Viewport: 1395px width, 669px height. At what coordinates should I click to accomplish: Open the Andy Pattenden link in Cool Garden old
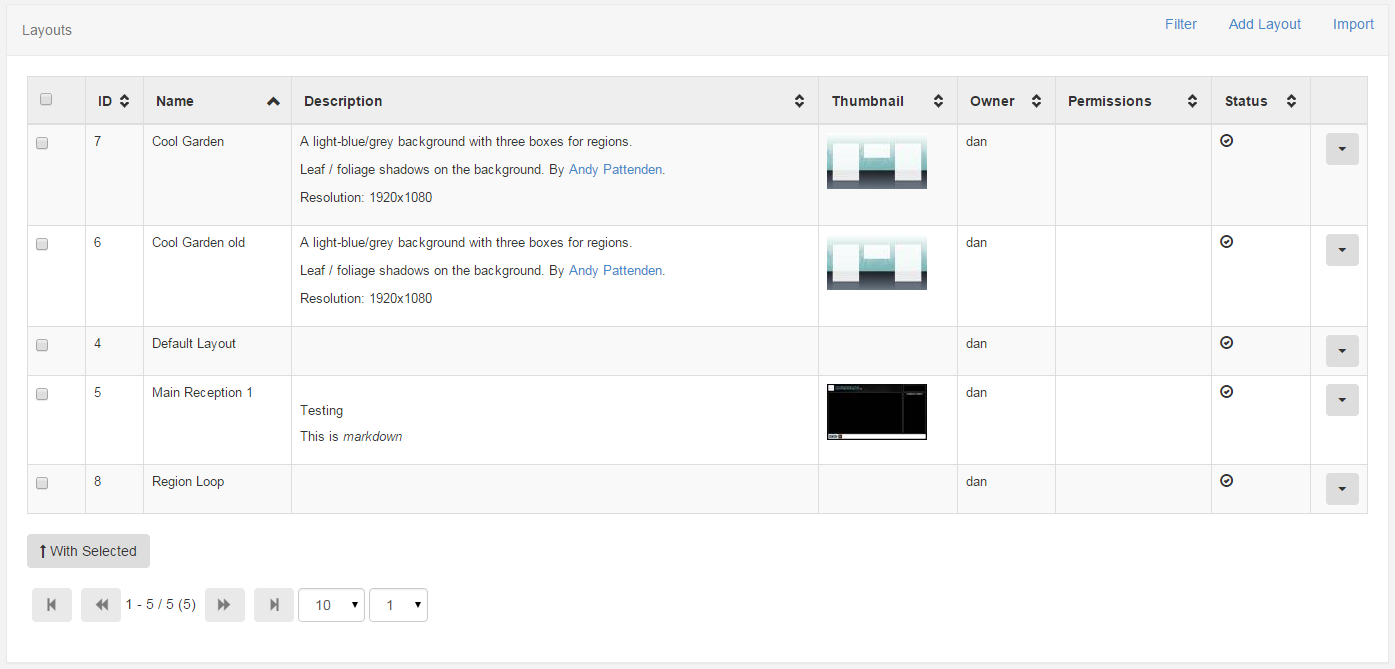(x=615, y=270)
